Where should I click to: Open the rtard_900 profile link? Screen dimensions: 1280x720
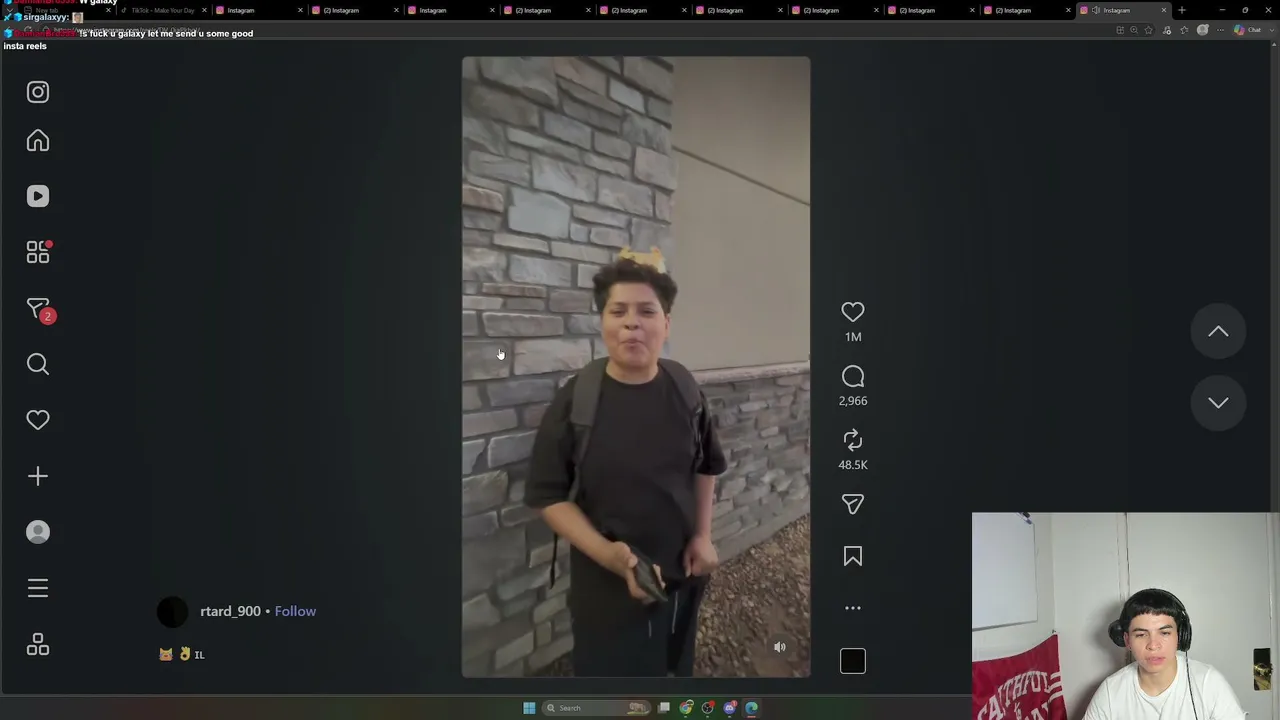point(230,611)
